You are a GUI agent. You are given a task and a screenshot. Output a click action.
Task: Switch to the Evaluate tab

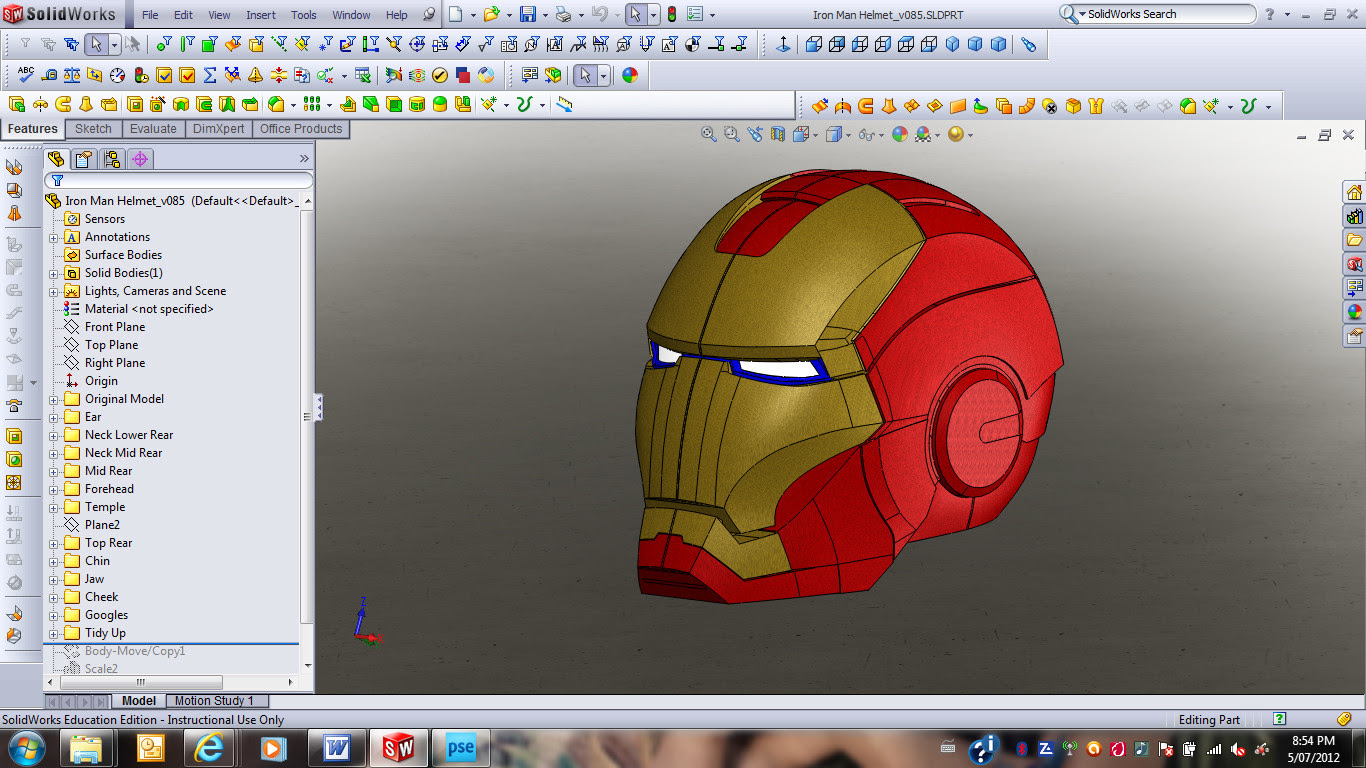[x=153, y=129]
